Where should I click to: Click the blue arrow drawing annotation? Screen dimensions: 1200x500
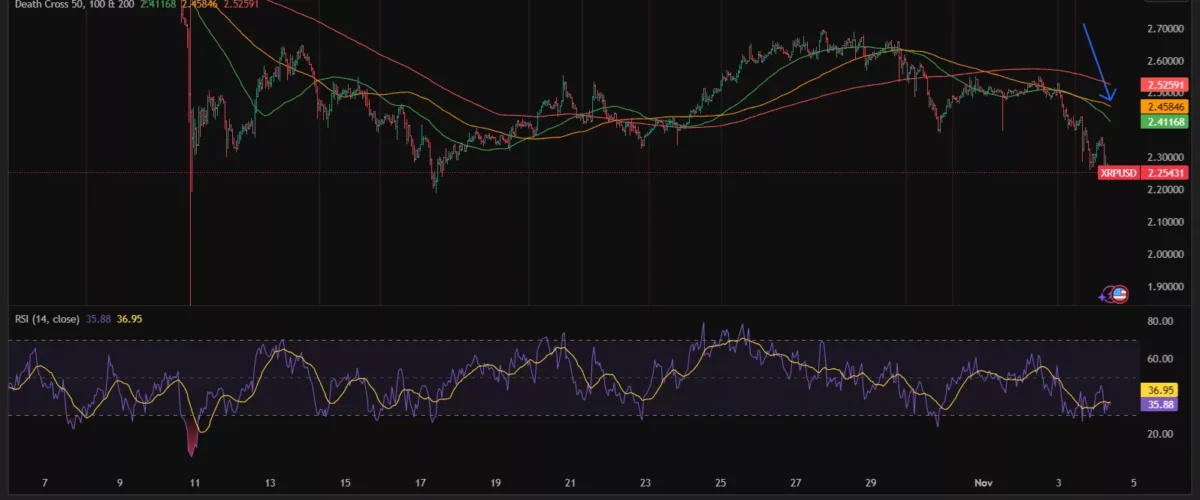pos(1098,60)
